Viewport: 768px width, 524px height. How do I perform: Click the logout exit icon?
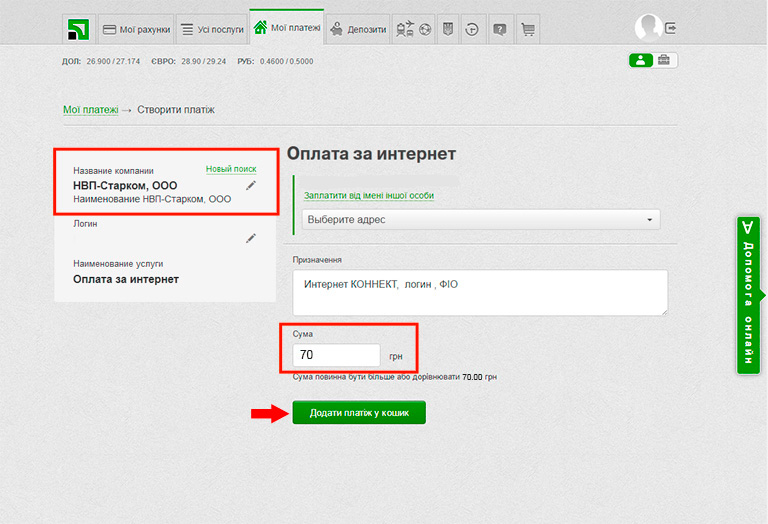(670, 28)
